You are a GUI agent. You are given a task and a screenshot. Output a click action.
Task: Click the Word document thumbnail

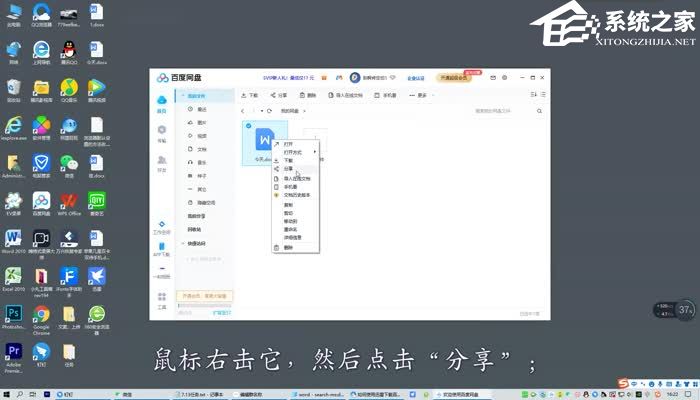(x=265, y=140)
